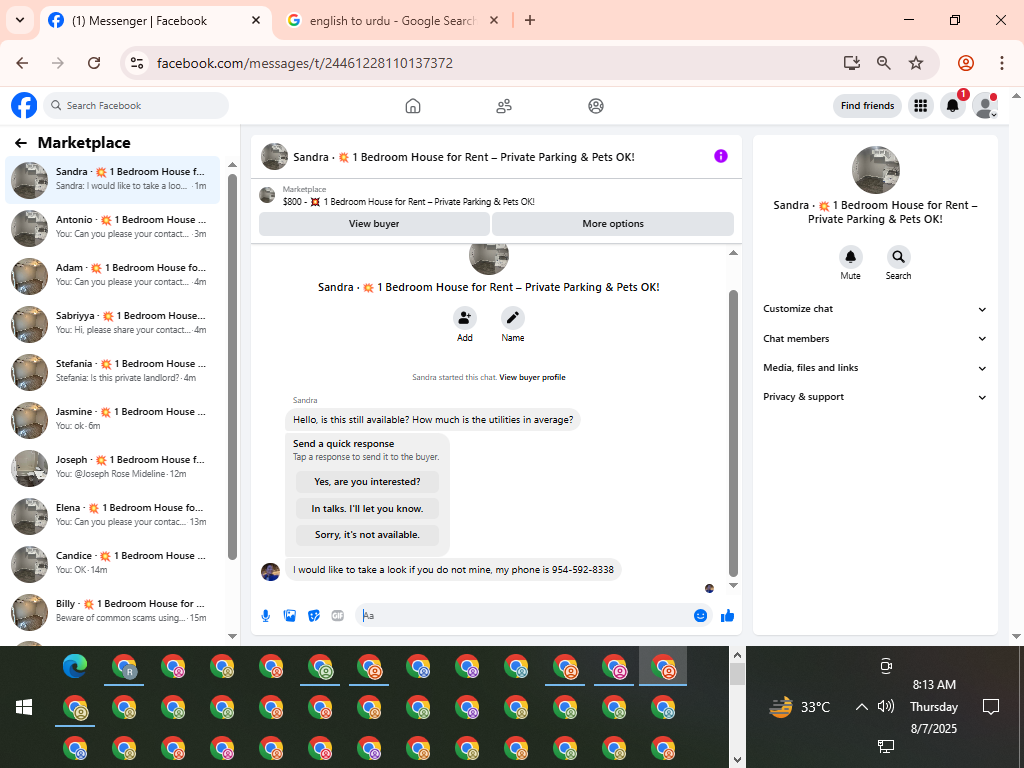Viewport: 1024px width, 768px height.
Task: Choose a GIF in the composer
Action: click(x=338, y=616)
